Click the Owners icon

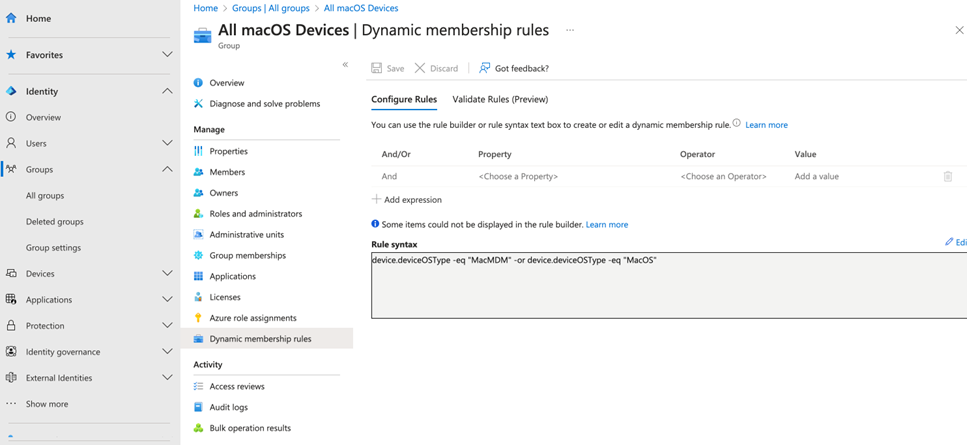pos(198,193)
